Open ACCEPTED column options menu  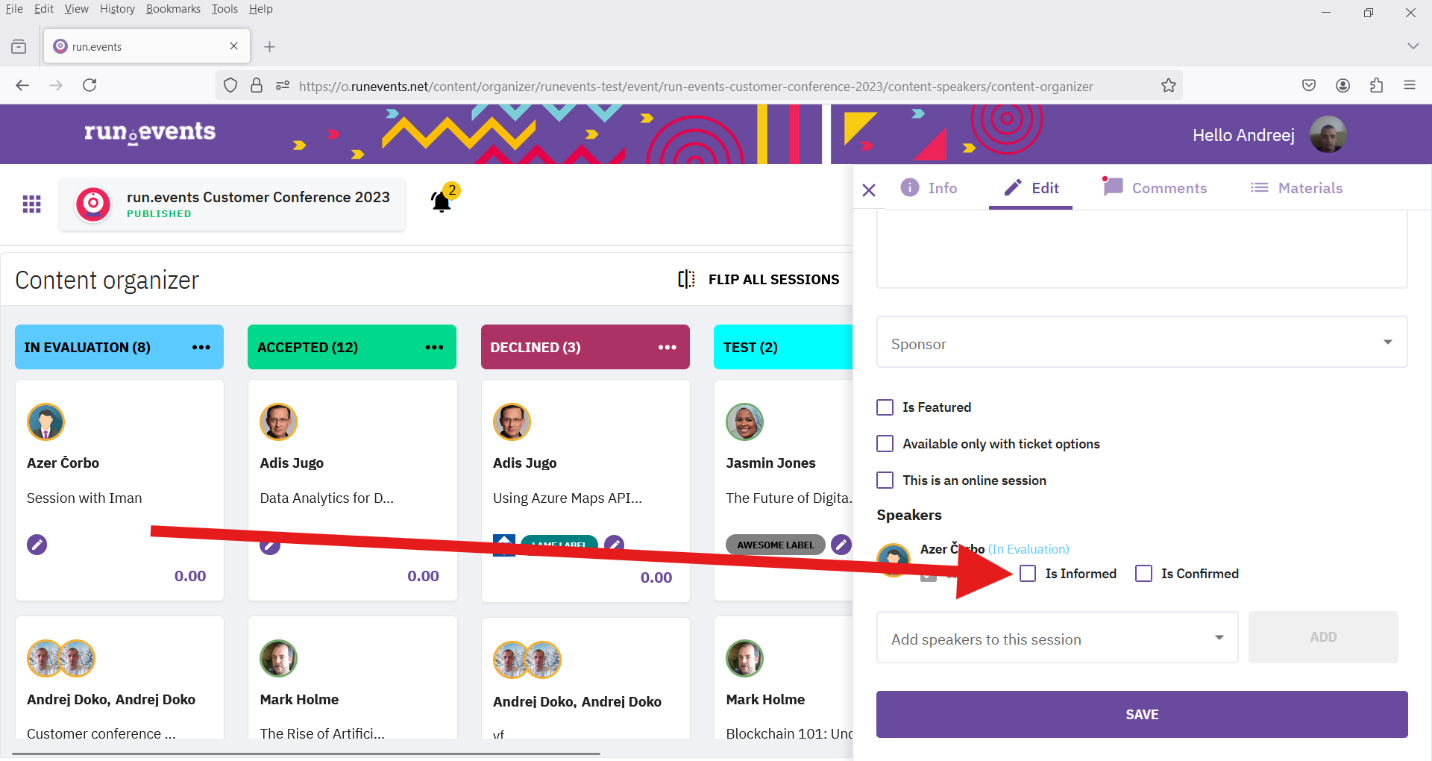(434, 347)
